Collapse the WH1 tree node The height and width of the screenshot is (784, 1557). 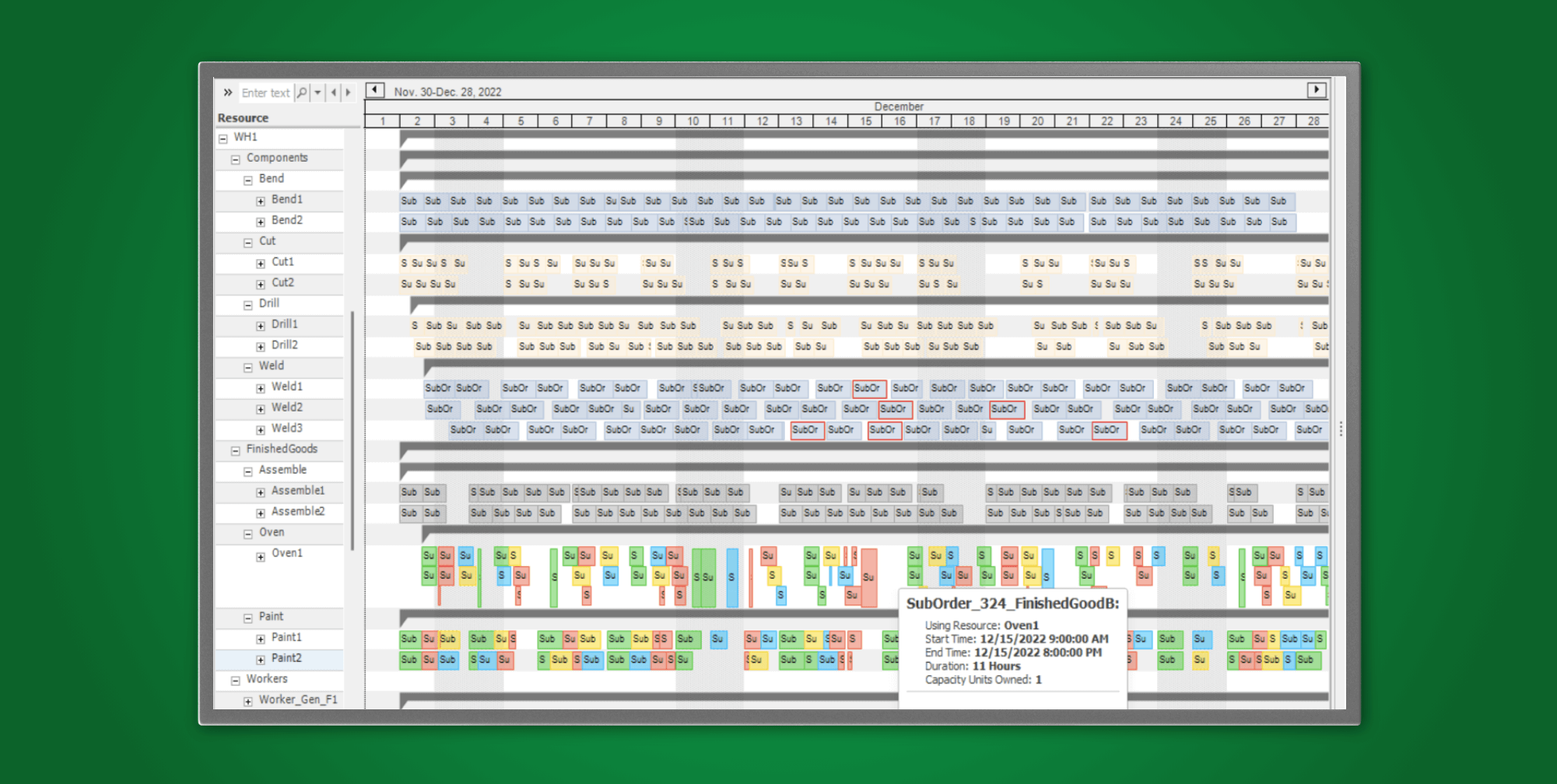point(223,138)
